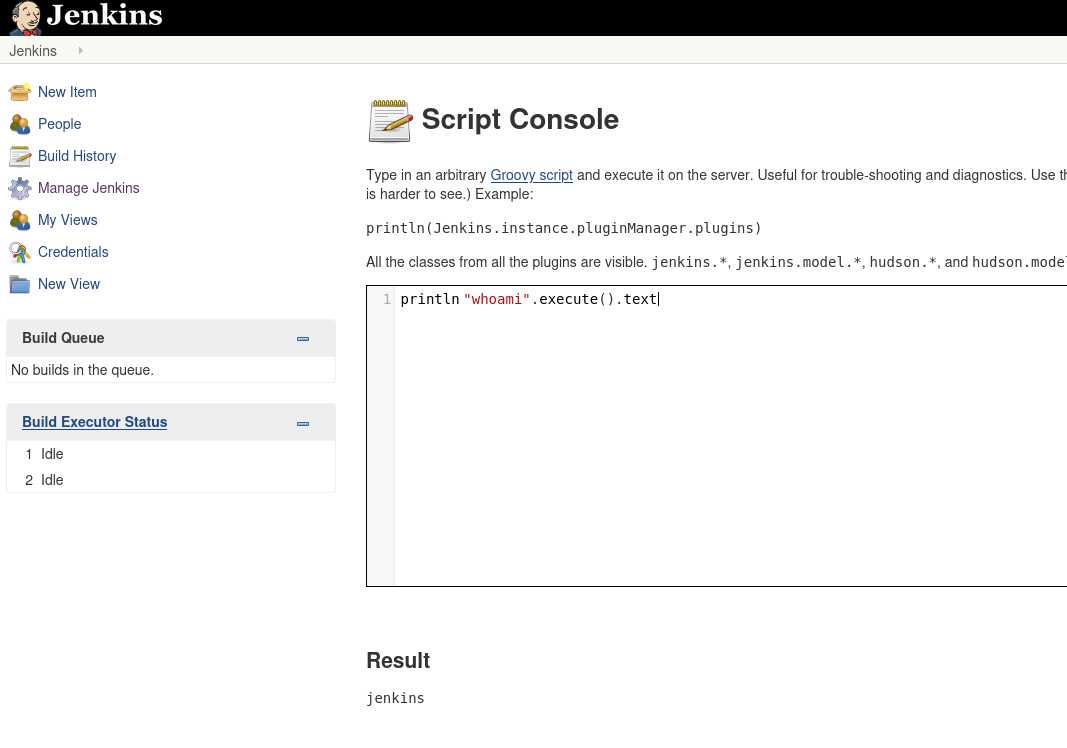The height and width of the screenshot is (748, 1067).
Task: Open the Groovy script hyperlink
Action: pyautogui.click(x=531, y=175)
